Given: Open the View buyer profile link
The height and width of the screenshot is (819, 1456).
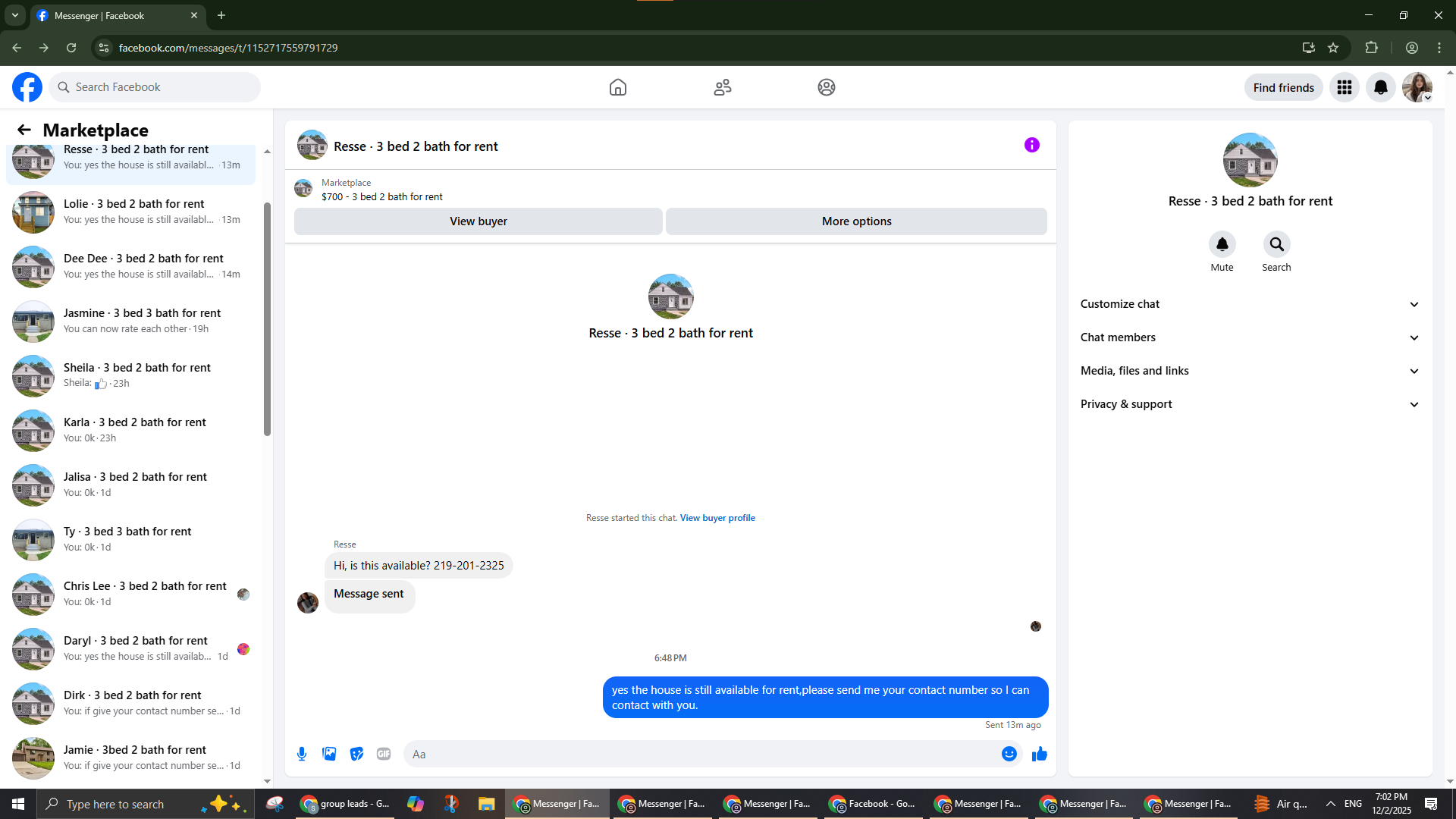Looking at the screenshot, I should point(717,518).
